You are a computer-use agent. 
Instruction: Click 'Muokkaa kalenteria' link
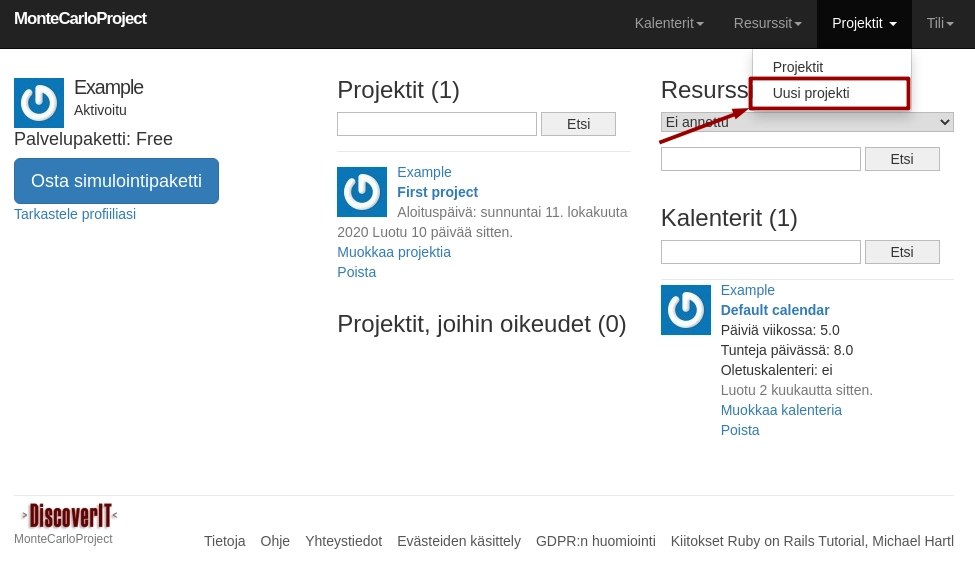tap(781, 410)
